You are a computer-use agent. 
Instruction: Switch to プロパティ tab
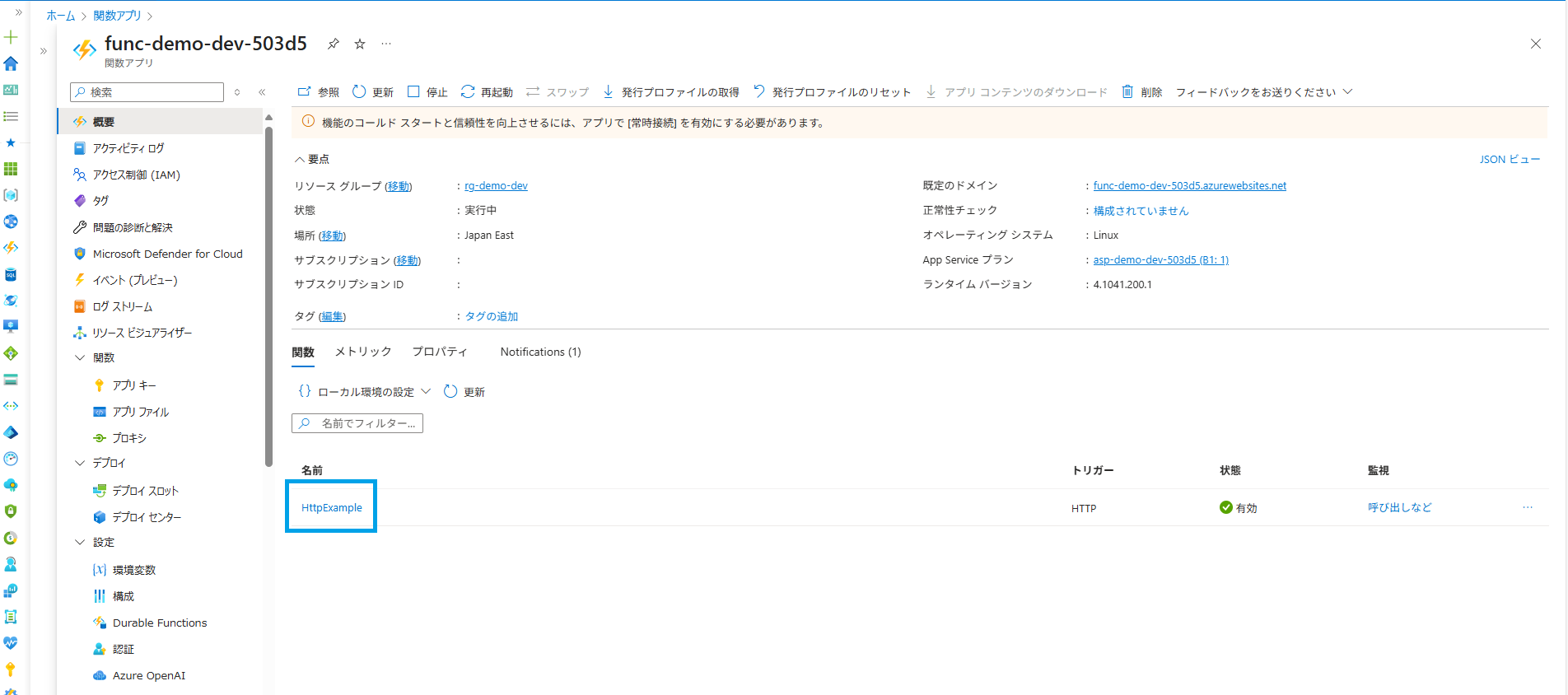(x=440, y=352)
